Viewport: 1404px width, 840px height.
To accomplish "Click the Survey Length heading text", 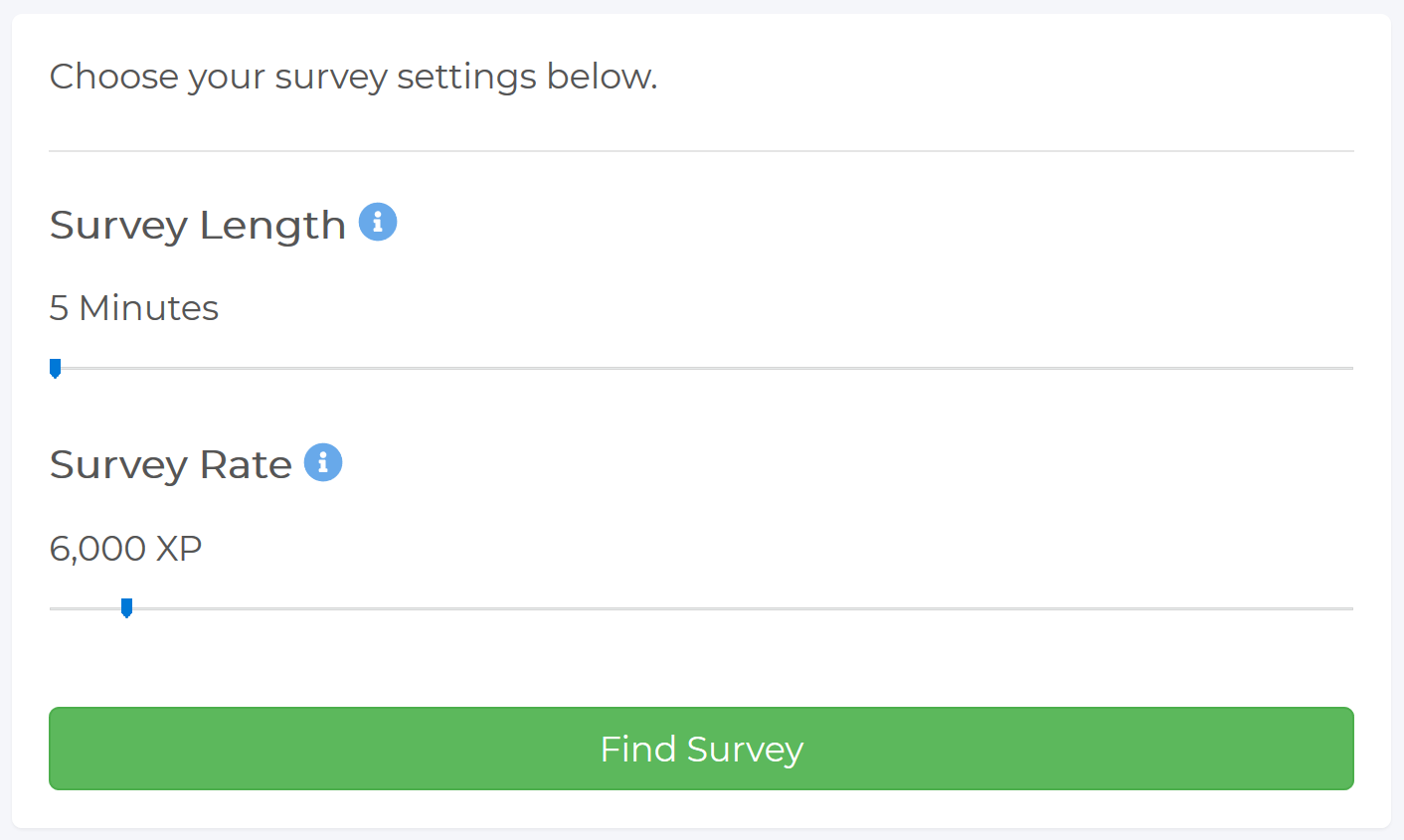I will point(197,226).
